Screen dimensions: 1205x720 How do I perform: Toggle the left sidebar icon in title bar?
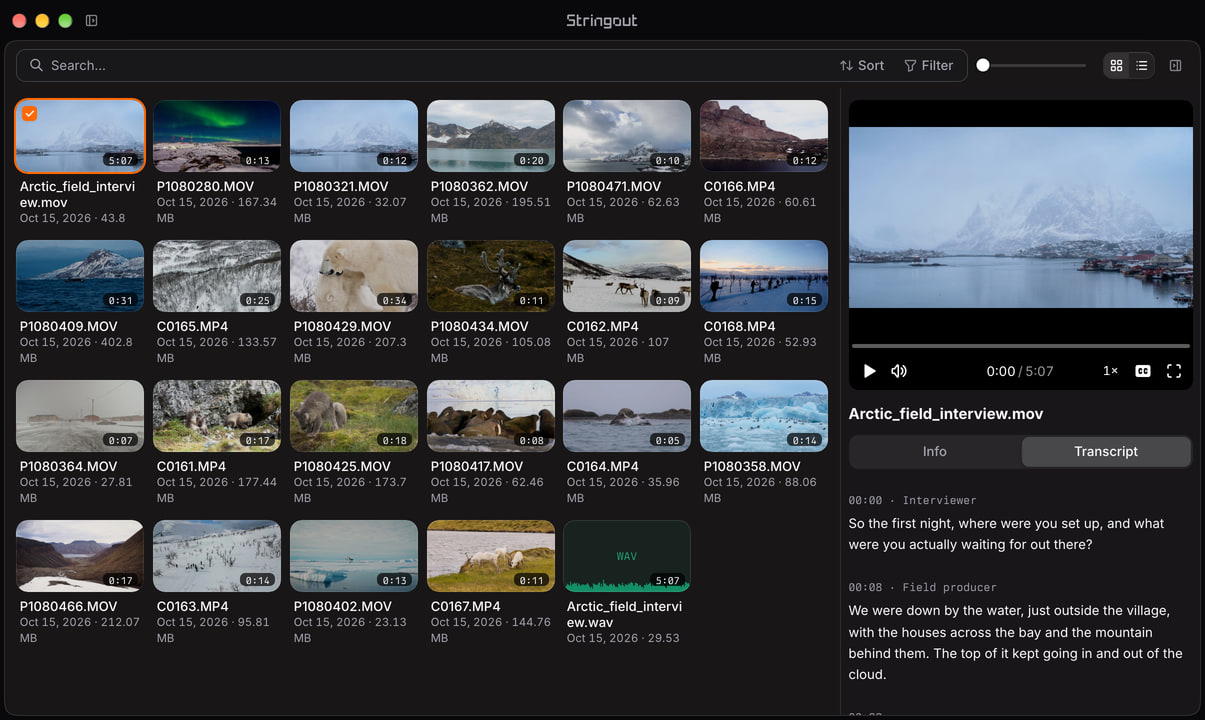[x=91, y=20]
